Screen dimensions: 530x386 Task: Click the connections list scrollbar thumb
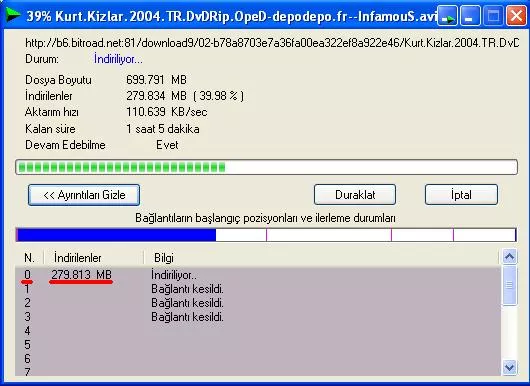click(x=509, y=285)
